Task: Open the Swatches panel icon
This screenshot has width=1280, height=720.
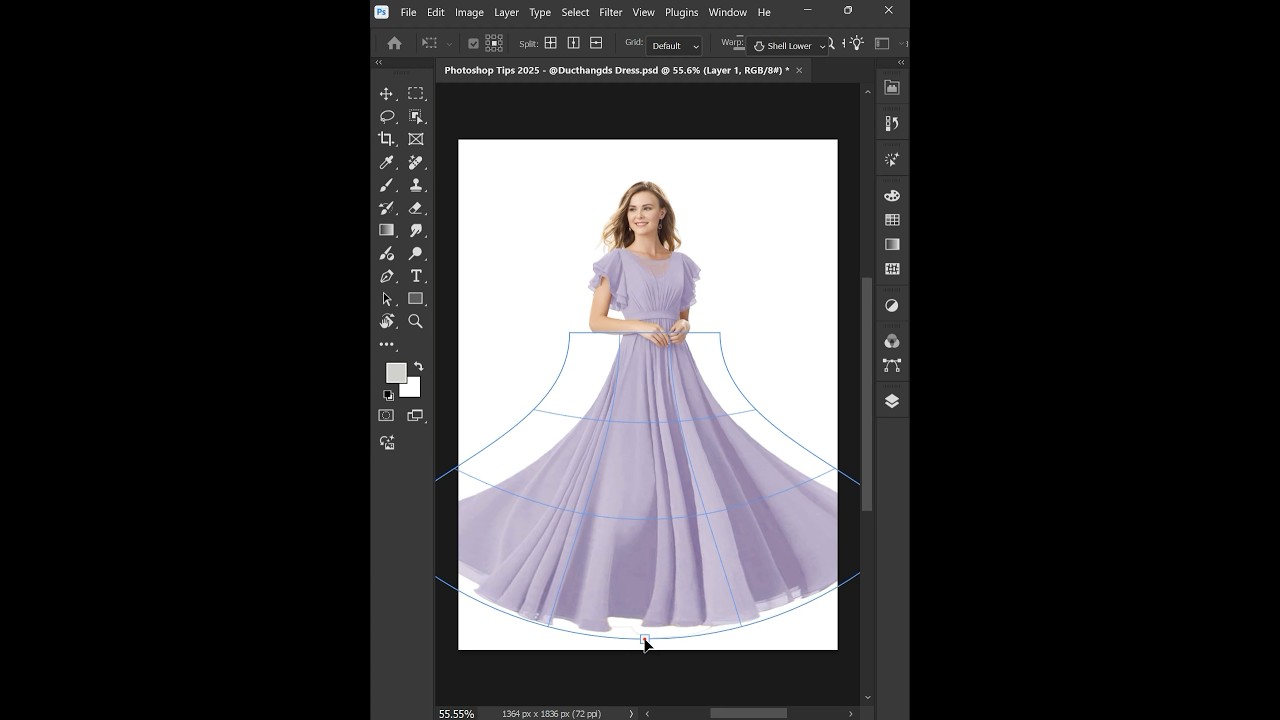Action: 892,220
